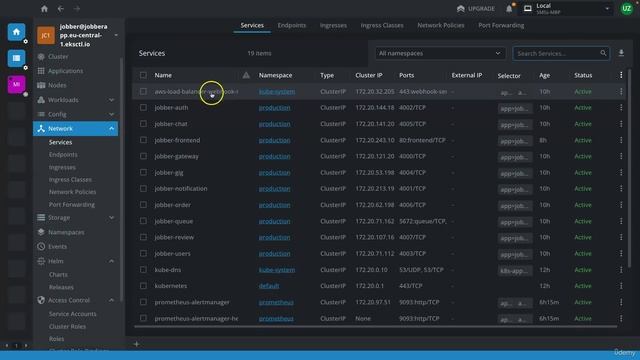Sort table by the Age column header
Viewport: 640px width, 360px height.
coord(544,75)
